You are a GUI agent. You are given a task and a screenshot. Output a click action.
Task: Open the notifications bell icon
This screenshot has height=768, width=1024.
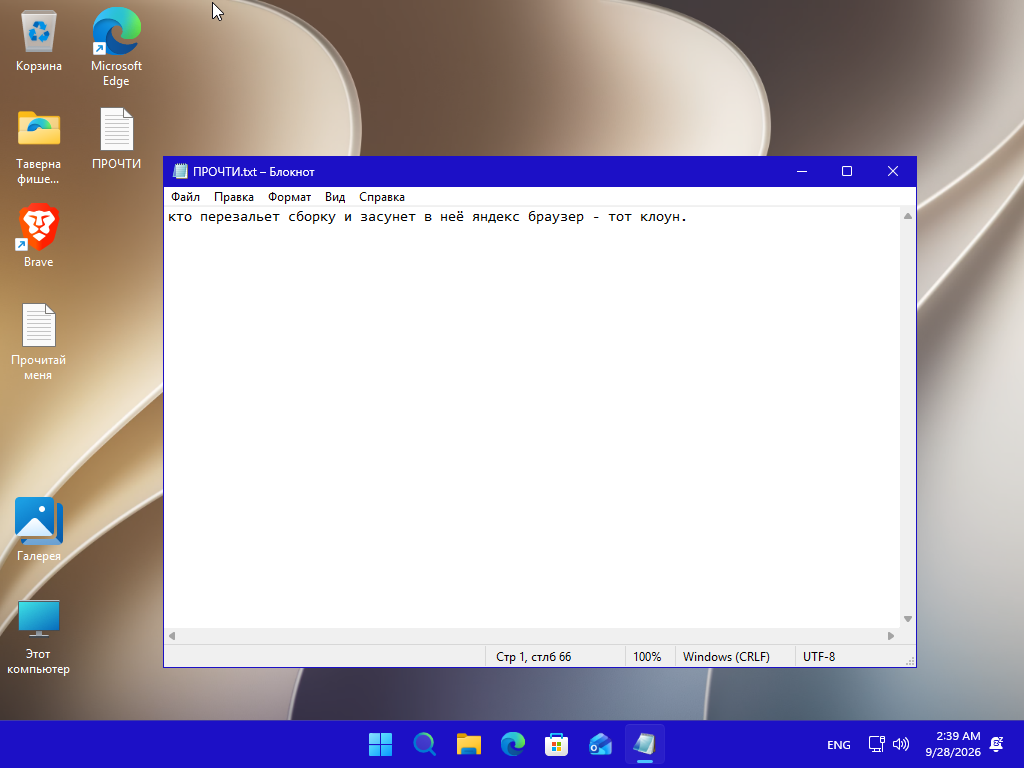(x=997, y=744)
